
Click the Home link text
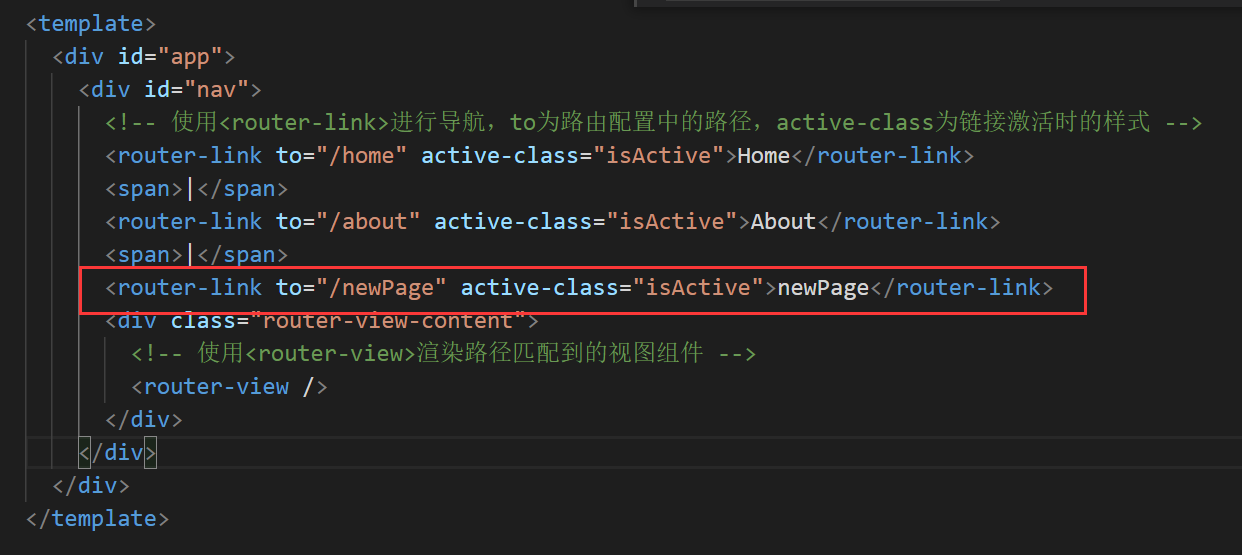764,155
